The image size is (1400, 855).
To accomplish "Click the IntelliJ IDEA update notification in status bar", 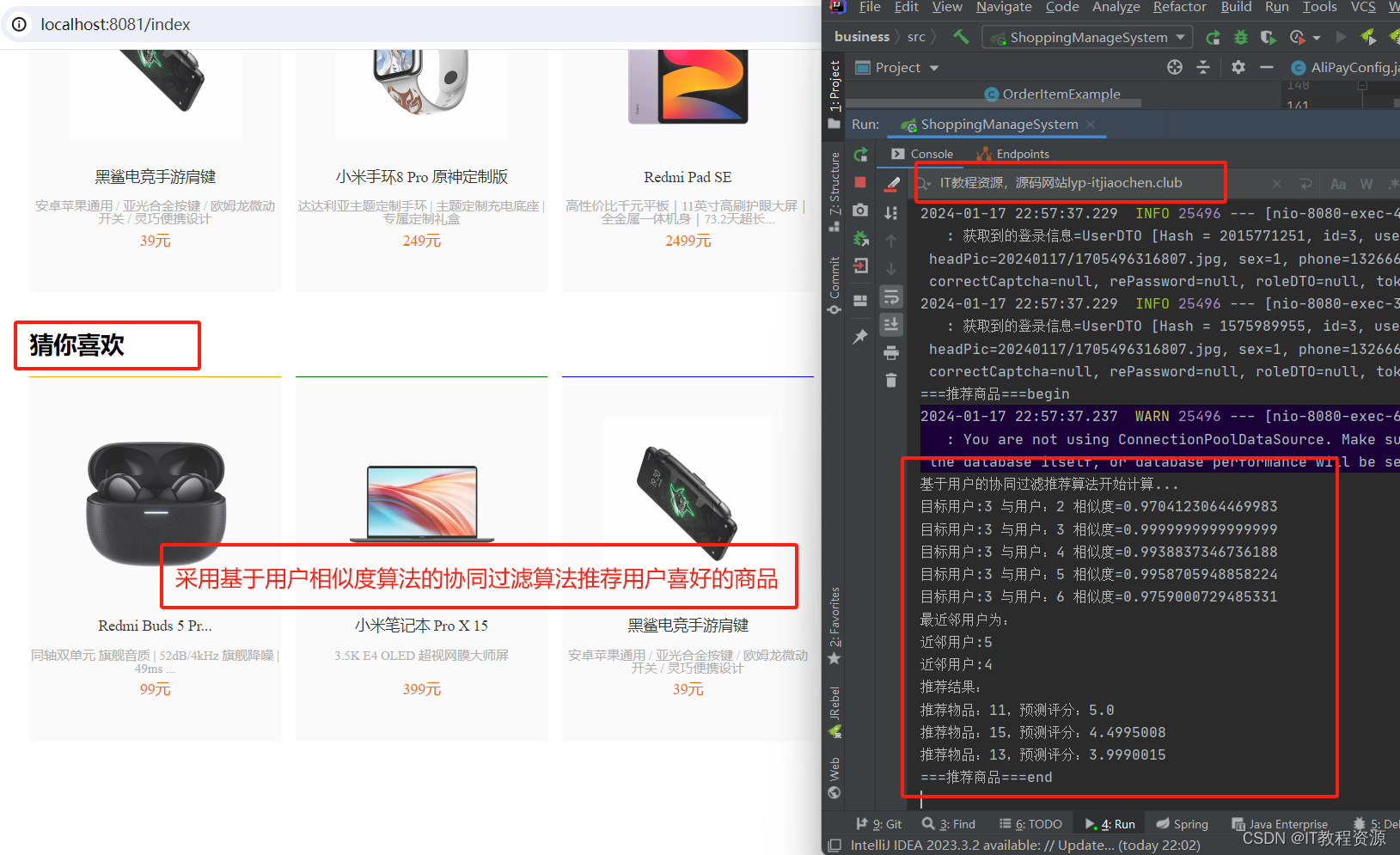I will (1025, 846).
